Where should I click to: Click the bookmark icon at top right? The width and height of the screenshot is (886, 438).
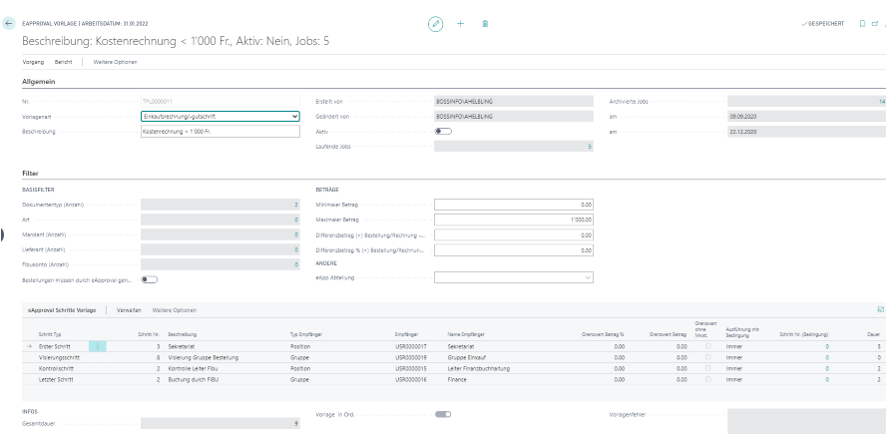click(x=863, y=24)
